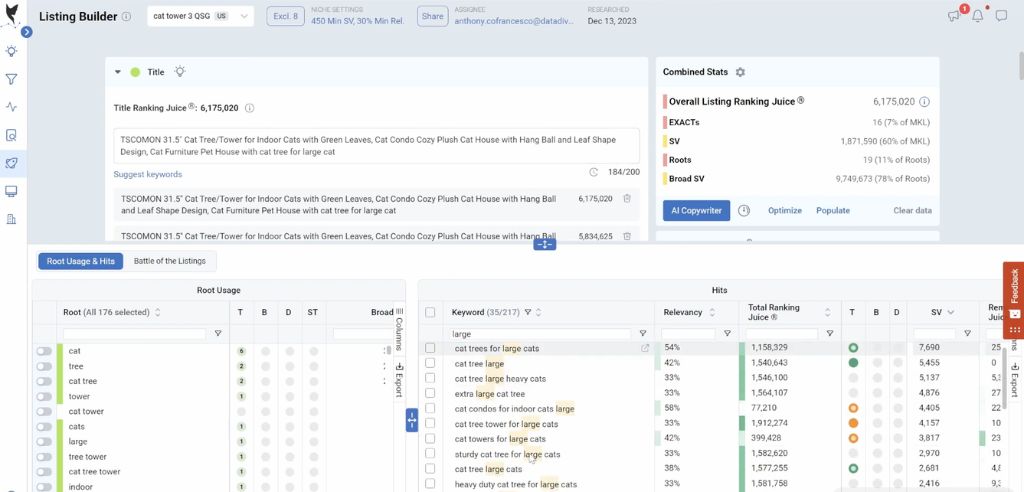Click the vertical panel splitter handle
This screenshot has height=492, width=1024.
(411, 420)
